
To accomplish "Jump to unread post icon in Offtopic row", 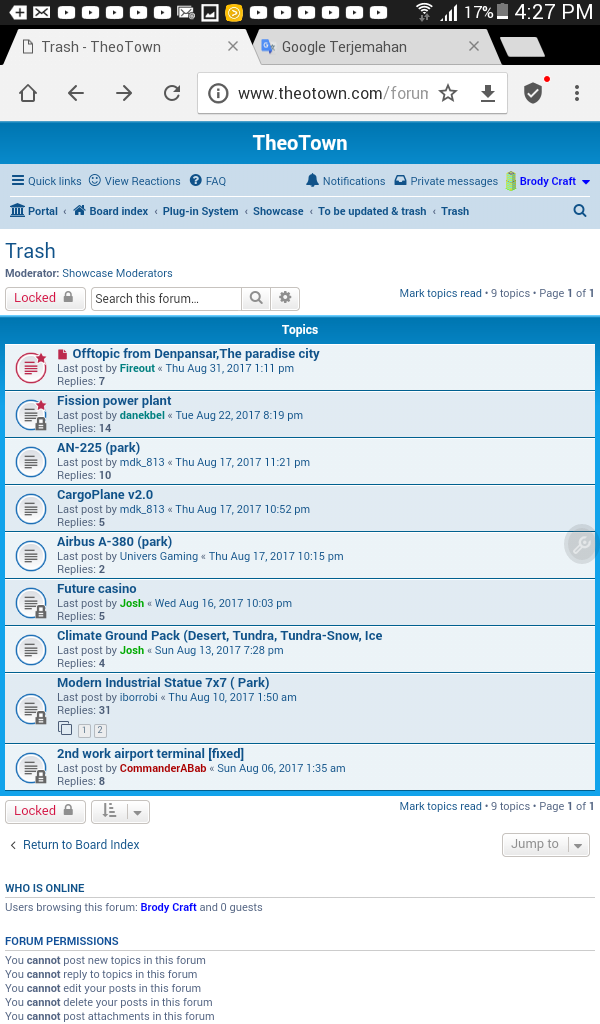I will (x=63, y=354).
